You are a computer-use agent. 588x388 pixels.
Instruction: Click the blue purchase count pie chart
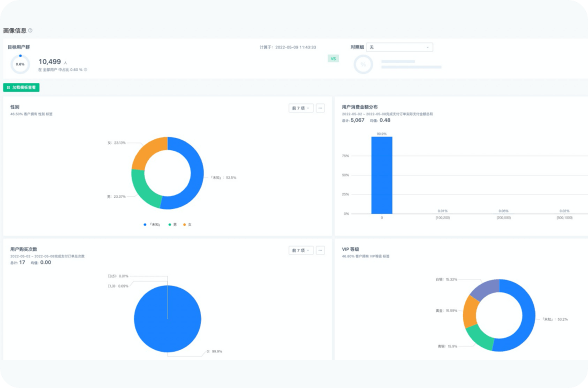coord(167,319)
